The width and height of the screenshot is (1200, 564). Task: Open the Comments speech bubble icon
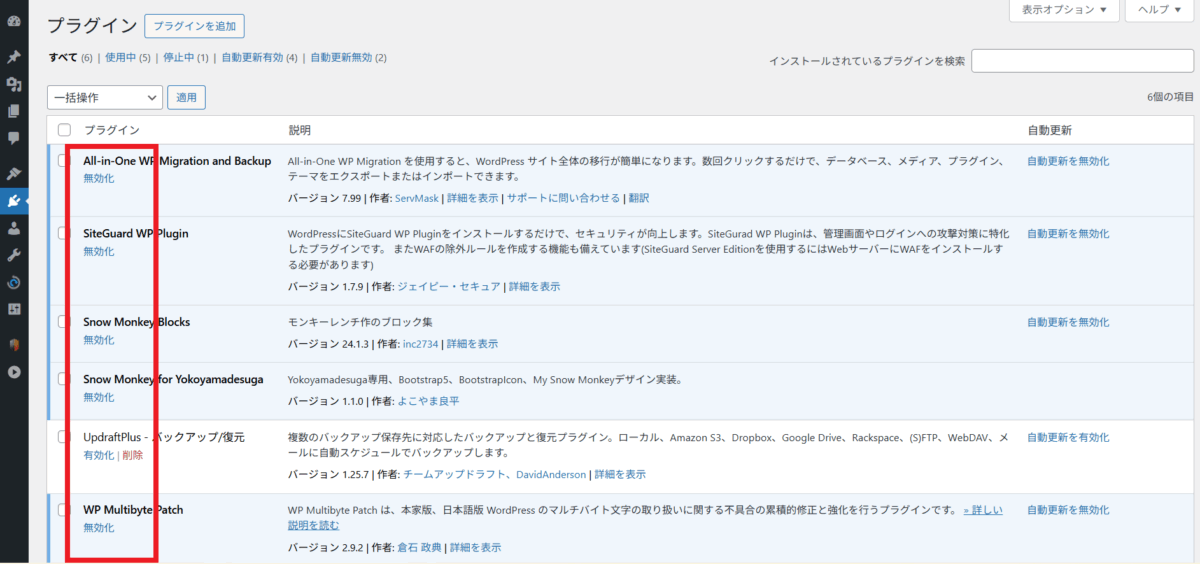[14, 137]
